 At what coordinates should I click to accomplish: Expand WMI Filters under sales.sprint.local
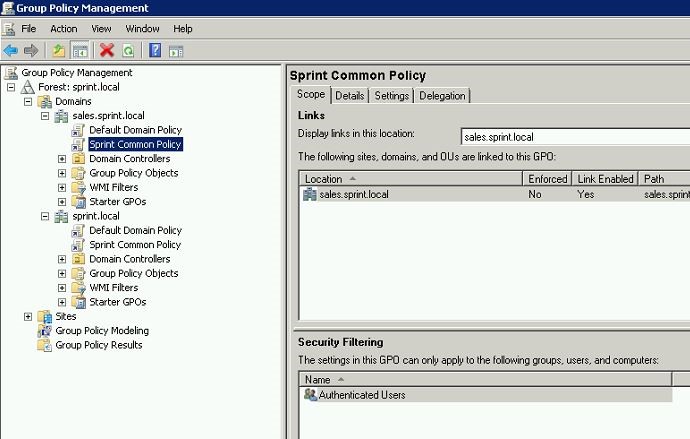[62, 188]
